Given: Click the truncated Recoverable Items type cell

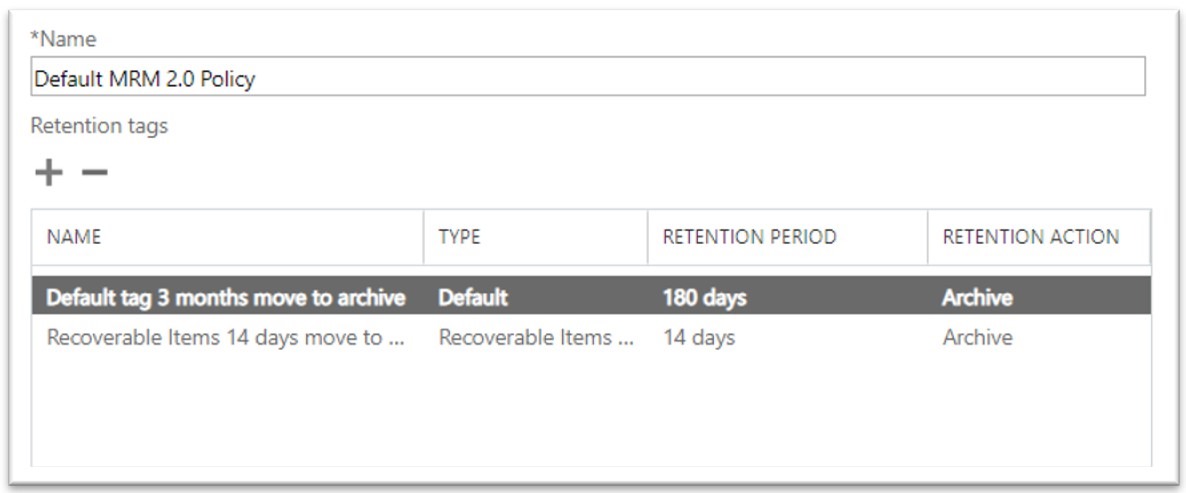Looking at the screenshot, I should (536, 338).
